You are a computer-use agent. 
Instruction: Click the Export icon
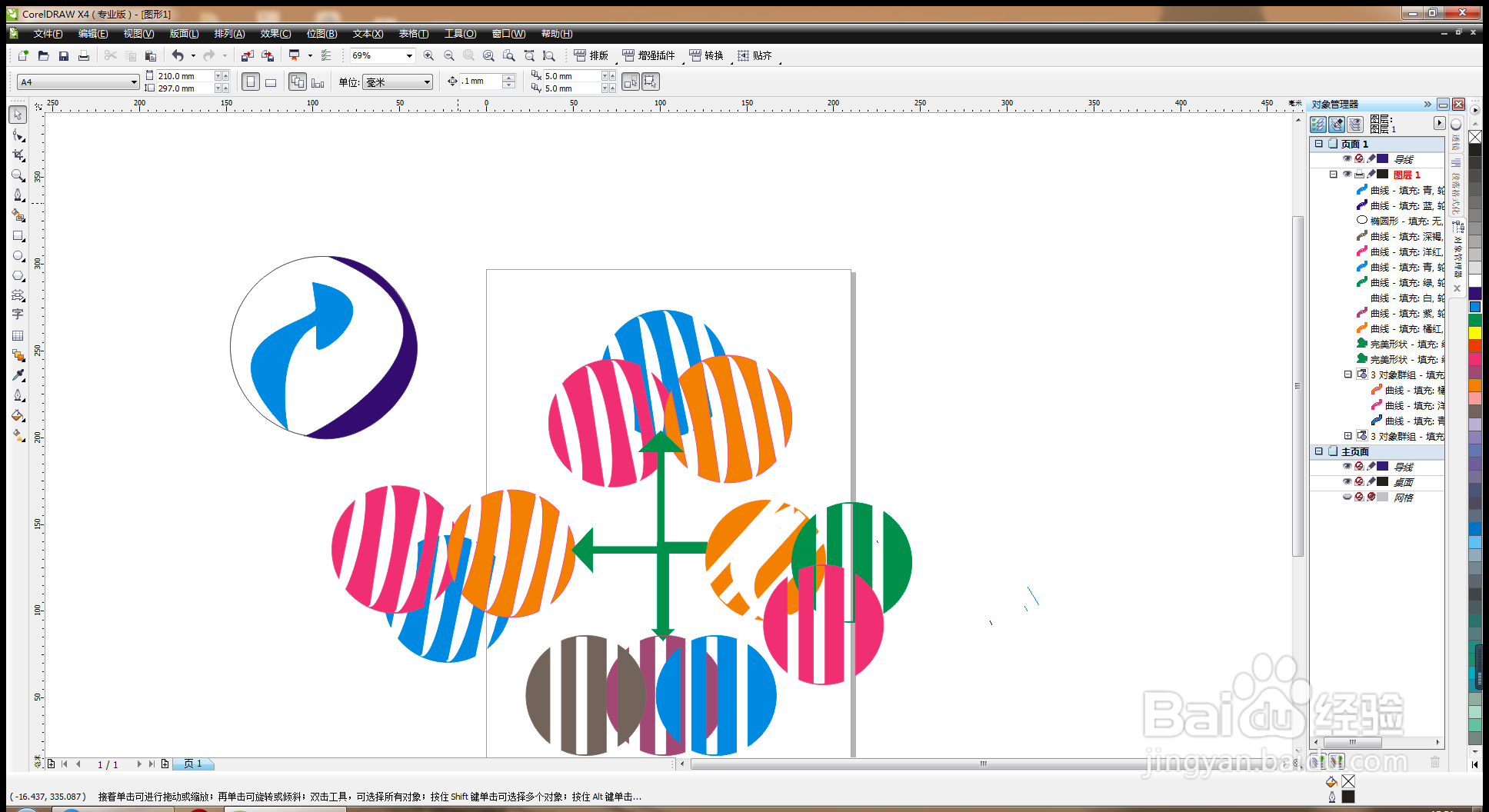(268, 55)
